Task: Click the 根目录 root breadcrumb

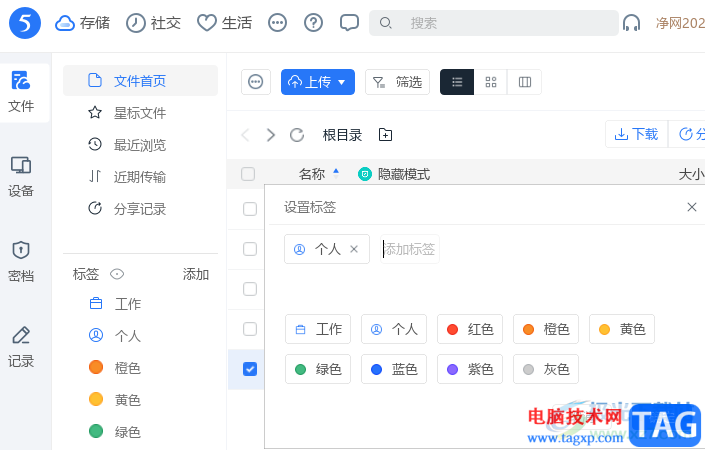Action: 342,135
